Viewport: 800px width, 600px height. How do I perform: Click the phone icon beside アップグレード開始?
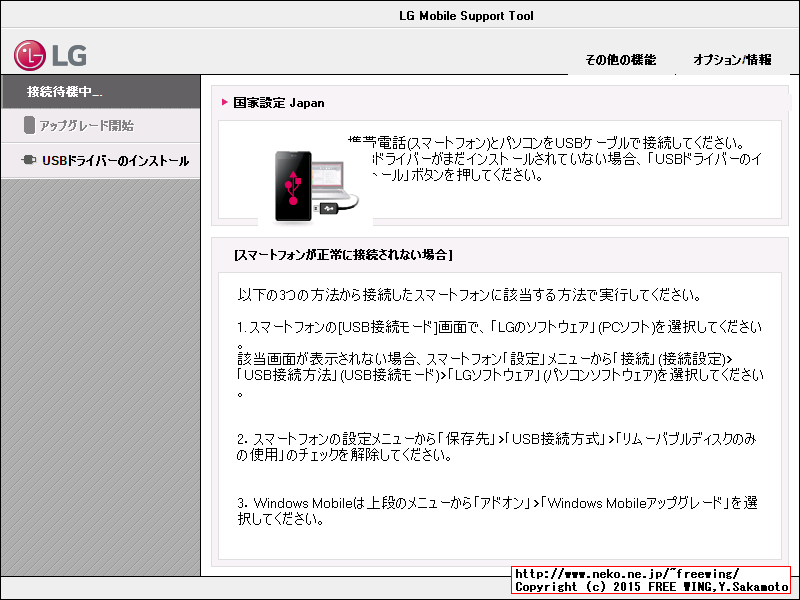29,125
